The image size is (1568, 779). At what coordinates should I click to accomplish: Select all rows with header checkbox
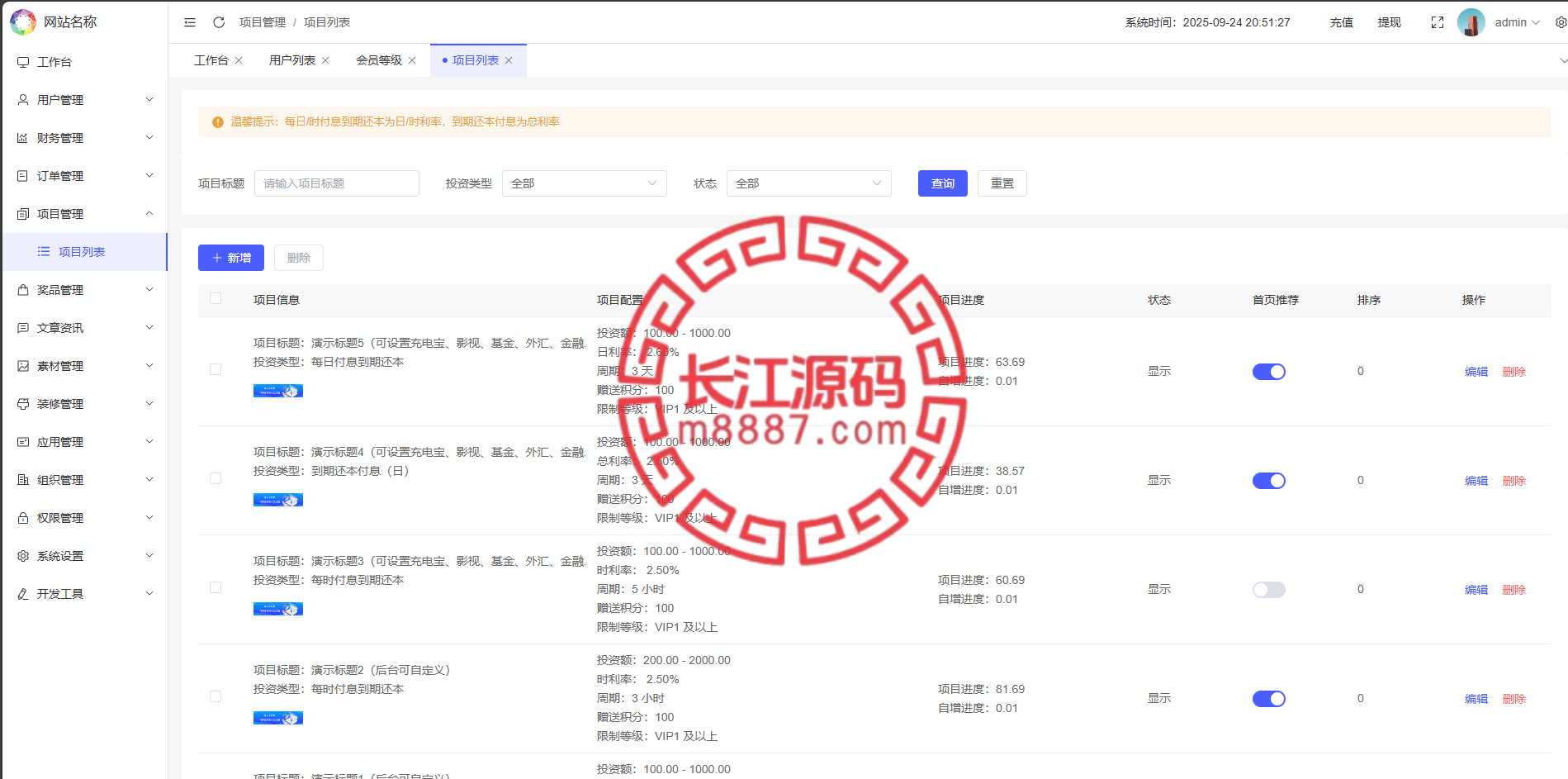click(x=216, y=299)
